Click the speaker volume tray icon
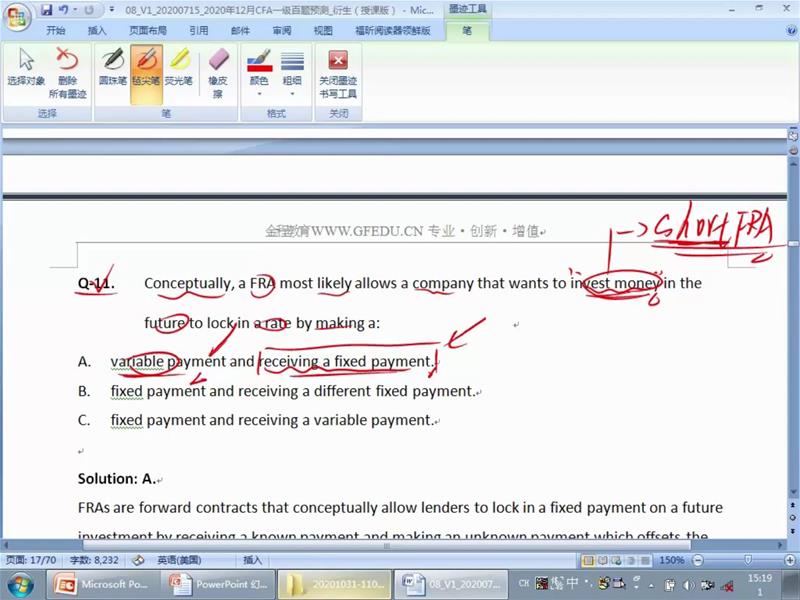The height and width of the screenshot is (600, 800). point(688,586)
